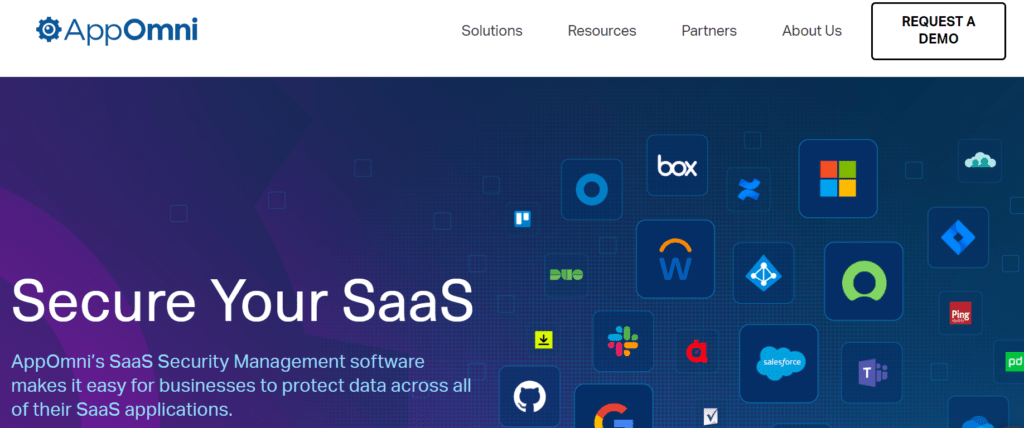Click the AppOmni logo

coord(117,30)
